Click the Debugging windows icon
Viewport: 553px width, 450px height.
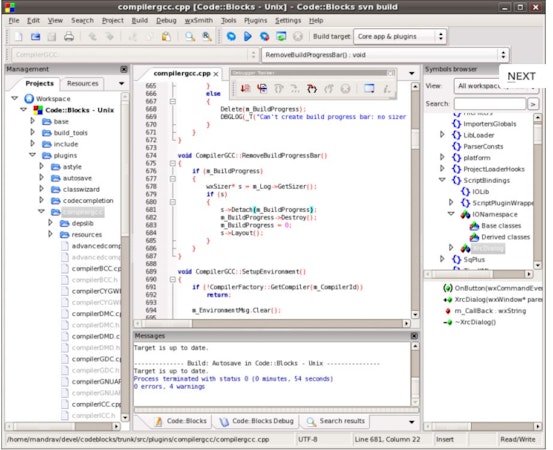point(369,89)
